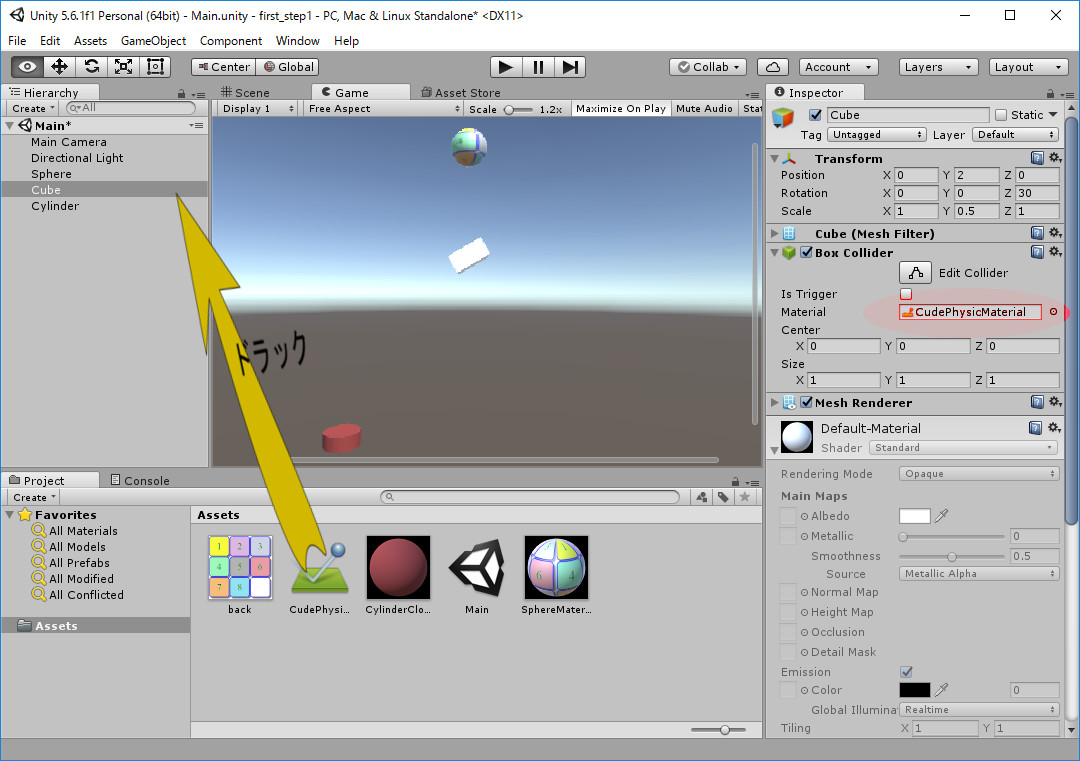Select the Rotate tool
The width and height of the screenshot is (1080, 761).
(91, 67)
